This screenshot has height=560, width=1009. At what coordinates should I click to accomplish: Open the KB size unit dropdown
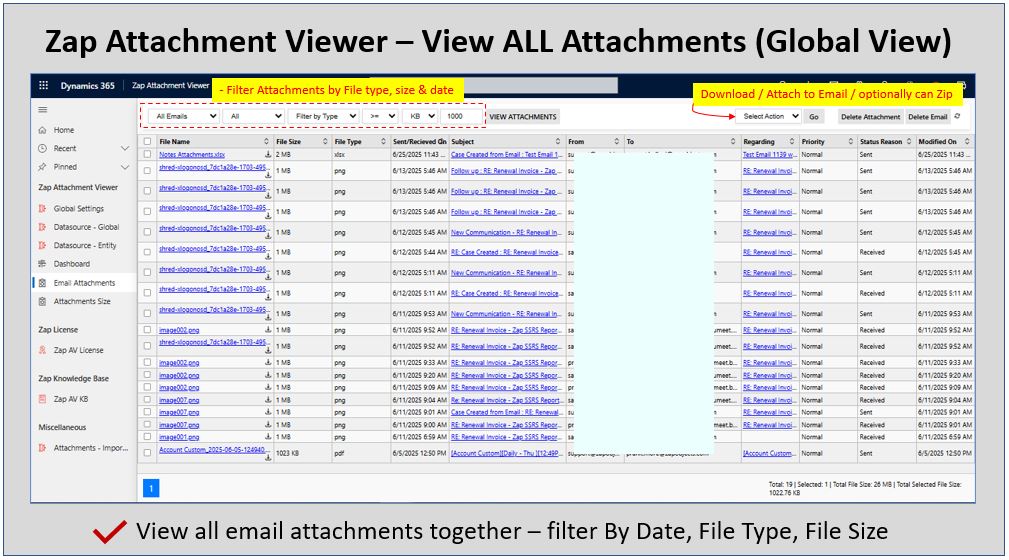tap(420, 117)
